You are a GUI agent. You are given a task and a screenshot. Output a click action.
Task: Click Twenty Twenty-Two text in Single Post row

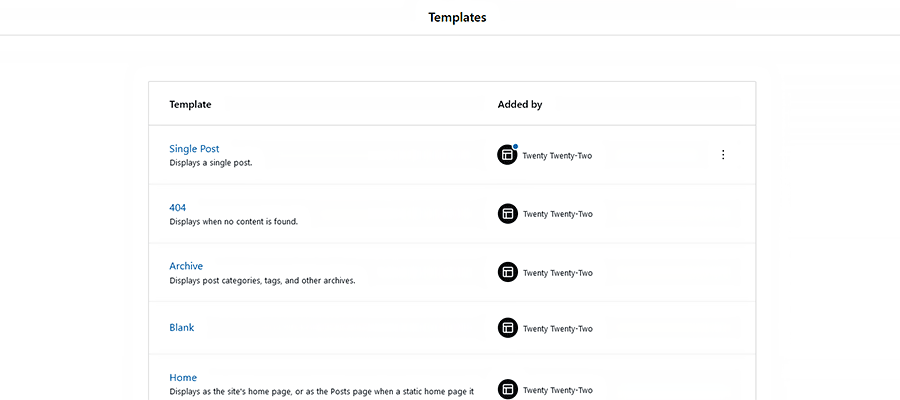coord(557,156)
